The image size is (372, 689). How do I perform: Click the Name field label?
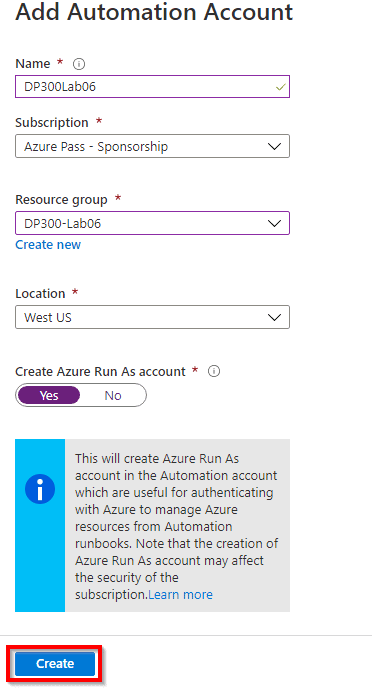(x=33, y=64)
